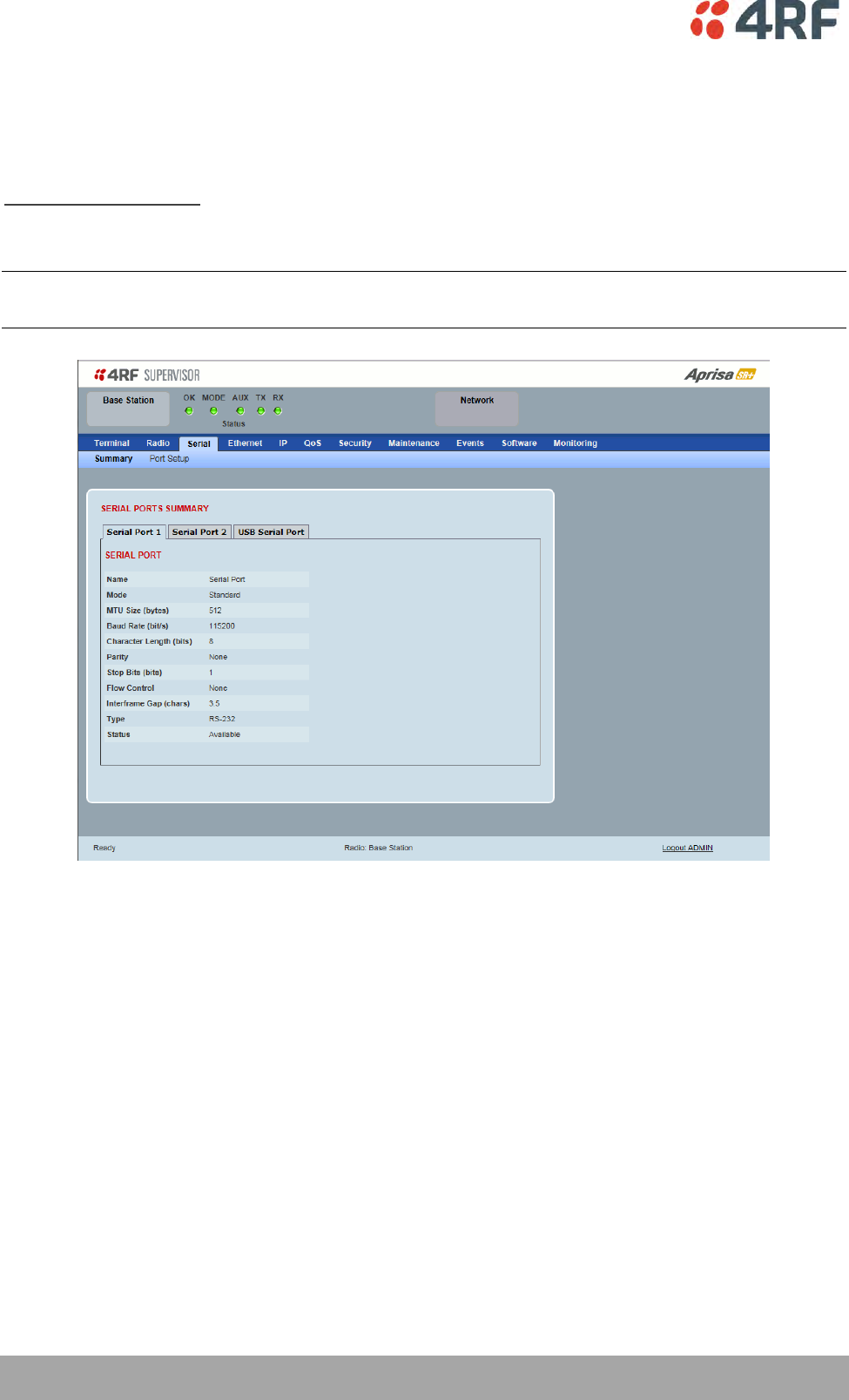
Task: Open the Radio menu
Action: 158,443
